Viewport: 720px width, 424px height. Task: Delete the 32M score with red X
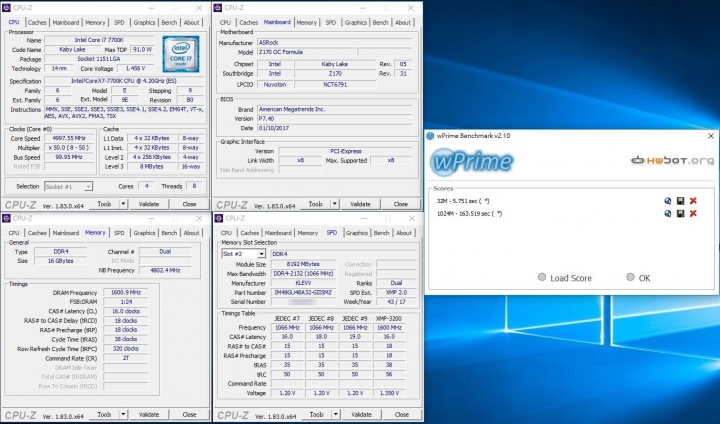pos(693,201)
